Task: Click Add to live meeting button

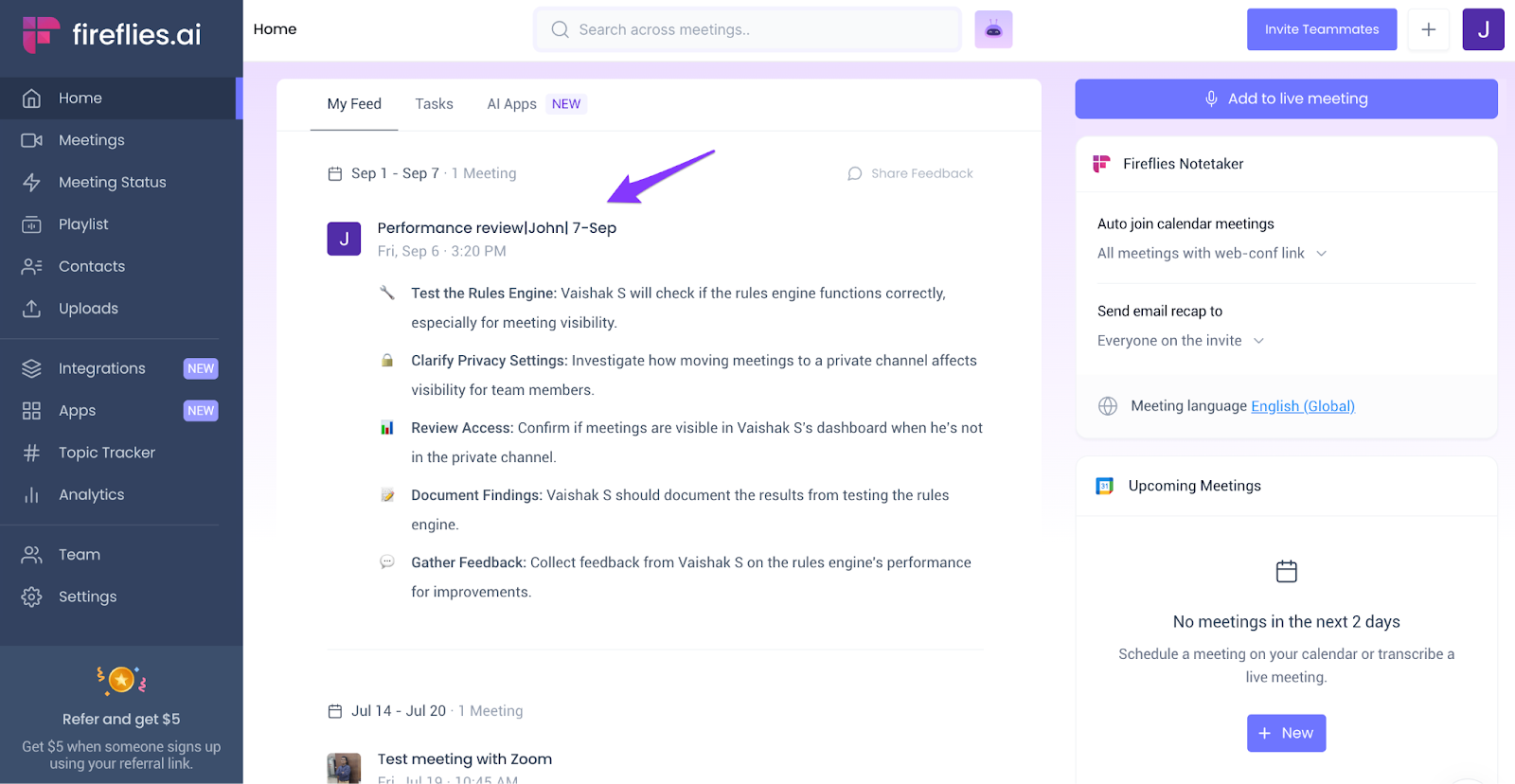Action: 1286,98
